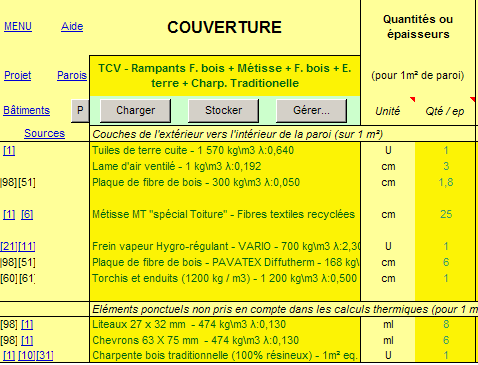Open source [1] in the Métisse MT row
Image resolution: width=478 pixels, height=365 pixels.
(9, 214)
